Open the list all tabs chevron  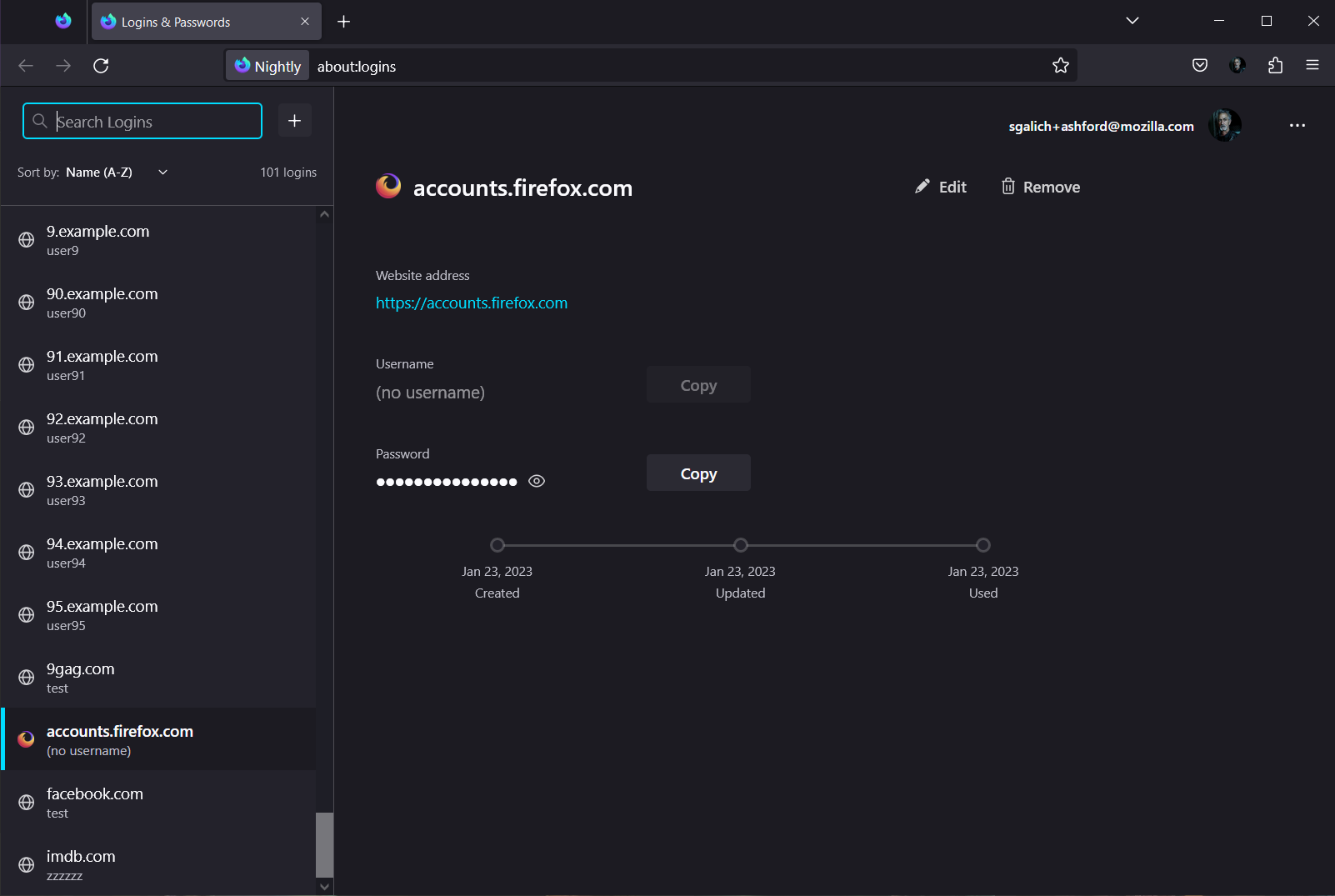point(1132,21)
